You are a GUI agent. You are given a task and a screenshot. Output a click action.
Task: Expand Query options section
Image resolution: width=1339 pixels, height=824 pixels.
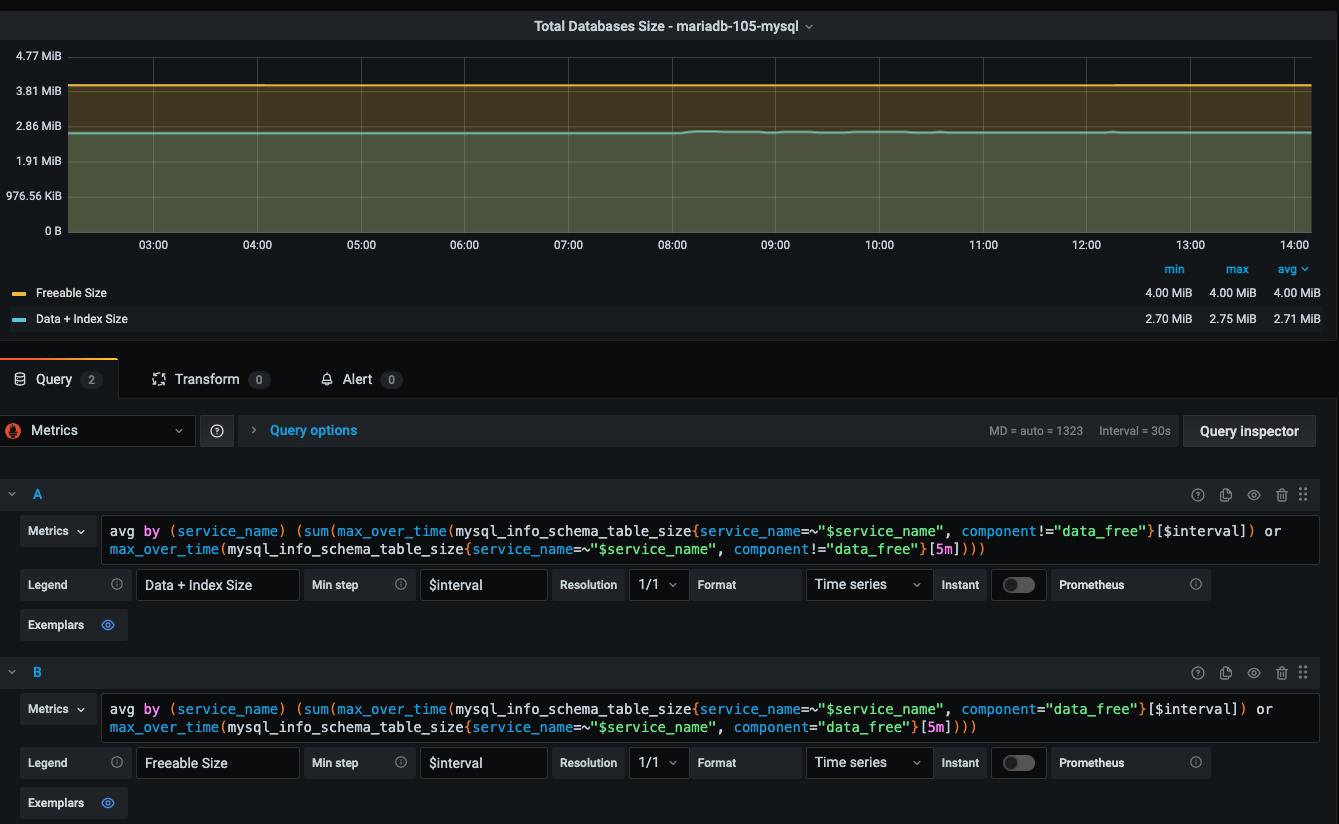point(312,431)
